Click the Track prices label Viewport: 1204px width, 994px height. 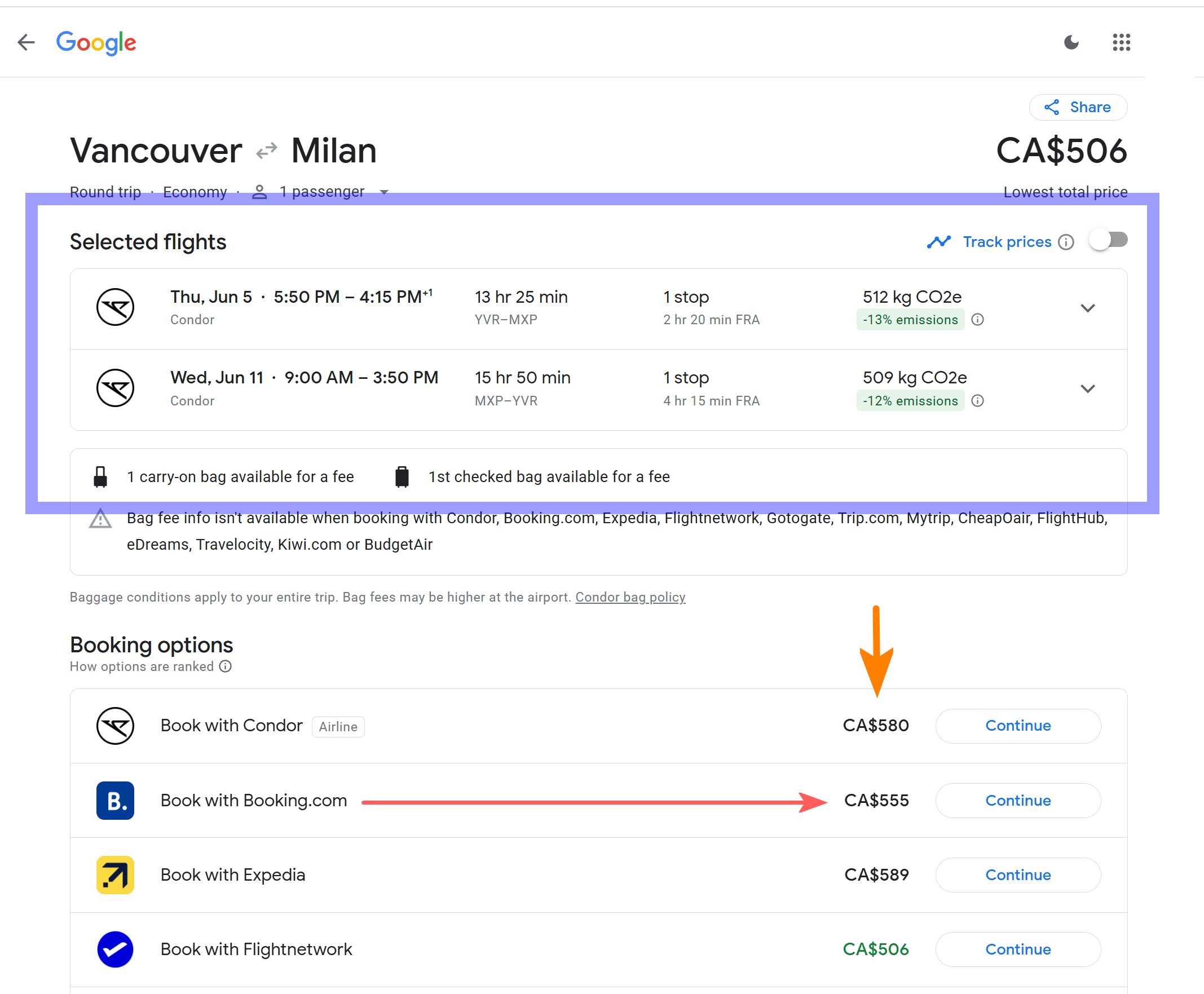(1007, 242)
